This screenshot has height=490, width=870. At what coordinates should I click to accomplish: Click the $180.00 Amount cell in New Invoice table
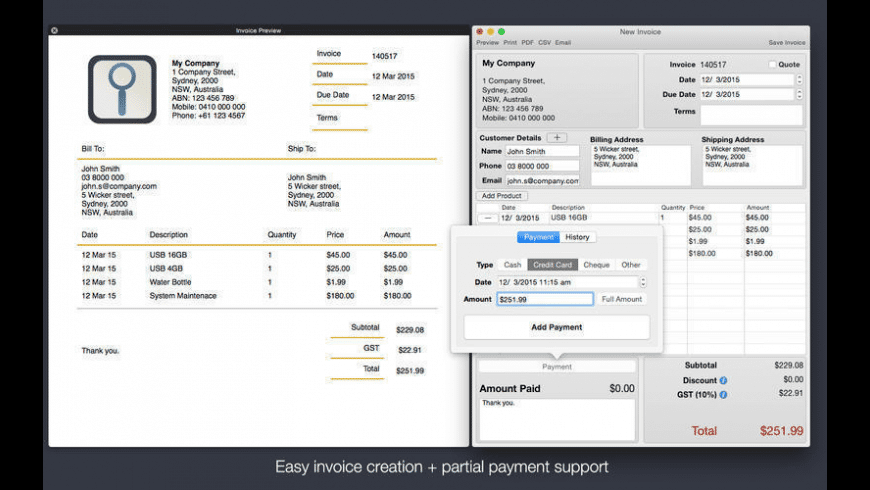coord(759,254)
